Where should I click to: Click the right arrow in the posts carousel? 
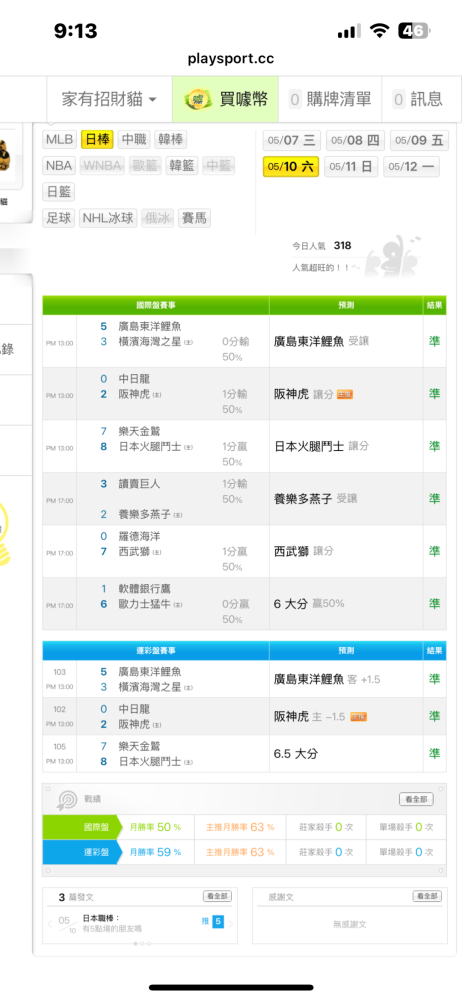[x=231, y=923]
